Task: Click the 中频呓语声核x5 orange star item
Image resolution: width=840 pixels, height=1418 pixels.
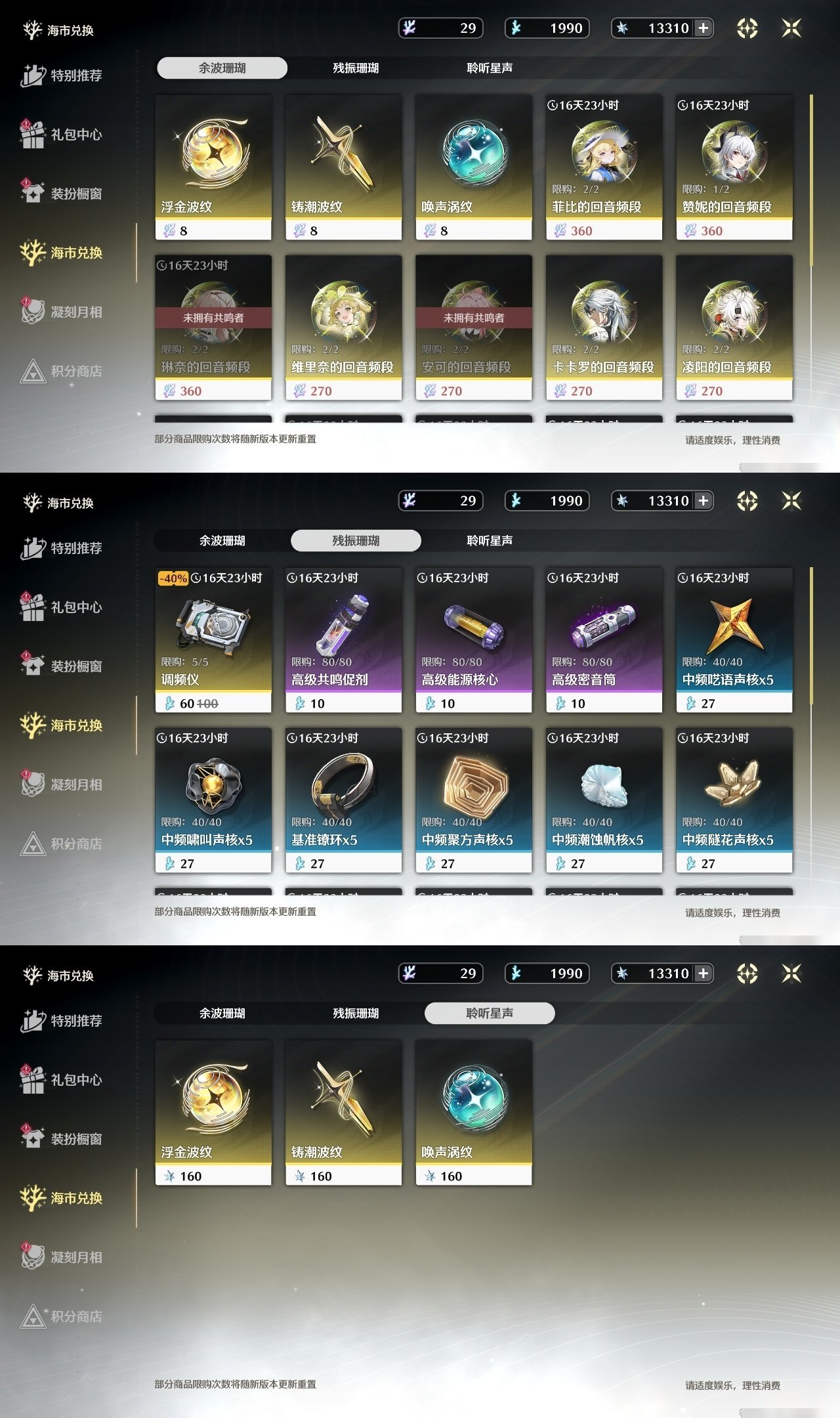Action: [x=734, y=640]
